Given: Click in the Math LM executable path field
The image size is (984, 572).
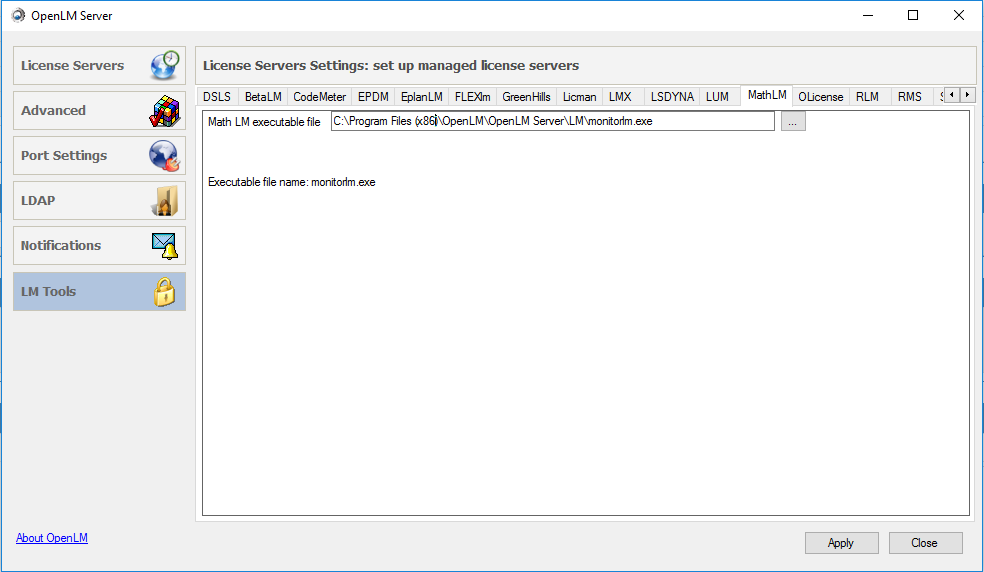Looking at the screenshot, I should [552, 121].
